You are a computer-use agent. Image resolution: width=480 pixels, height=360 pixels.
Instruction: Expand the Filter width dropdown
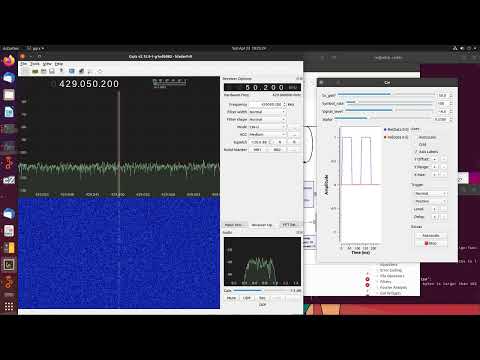coord(267,112)
